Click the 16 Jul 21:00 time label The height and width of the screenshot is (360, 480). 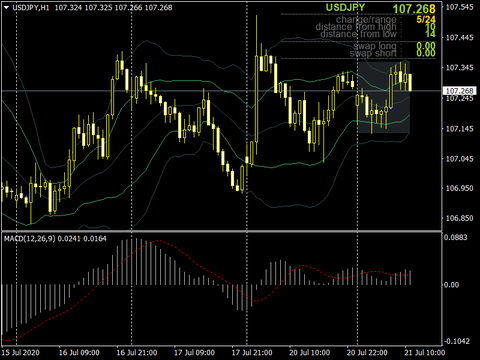coord(137,353)
